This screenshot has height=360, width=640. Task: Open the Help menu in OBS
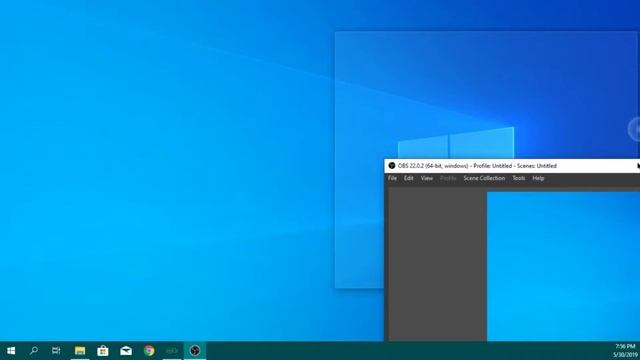click(x=538, y=178)
